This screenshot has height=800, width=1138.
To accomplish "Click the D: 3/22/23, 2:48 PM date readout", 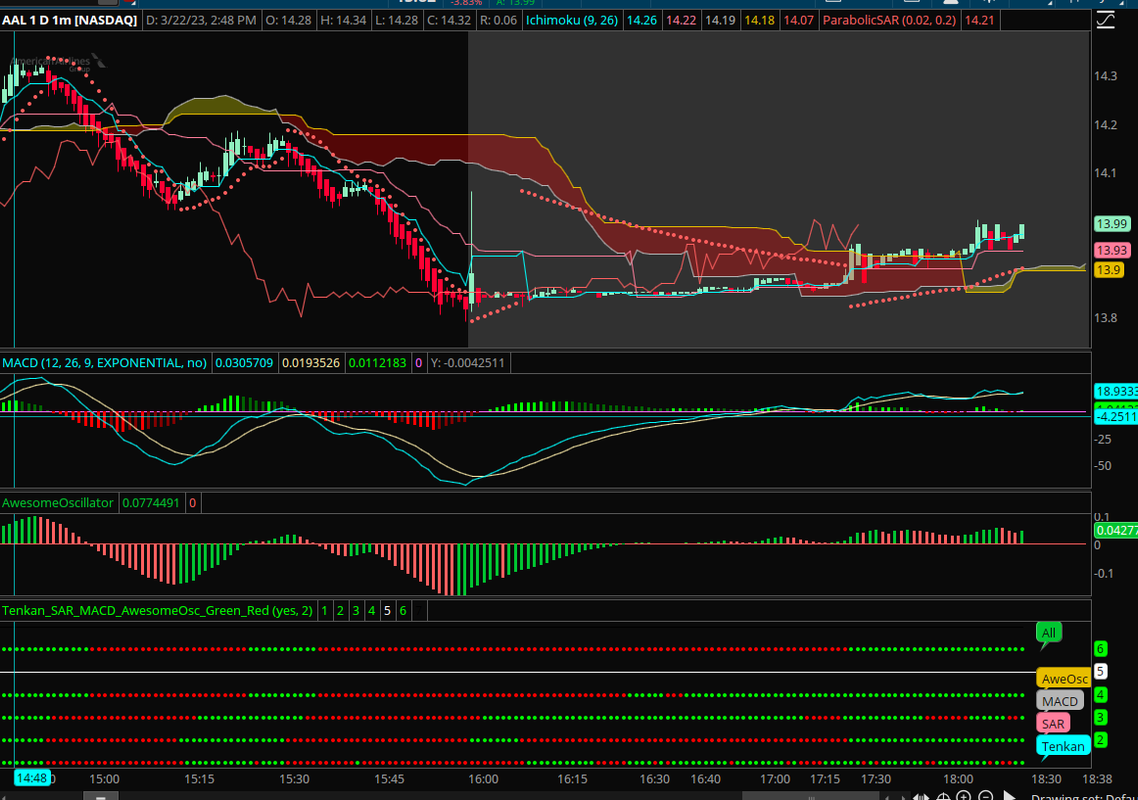I will [201, 20].
